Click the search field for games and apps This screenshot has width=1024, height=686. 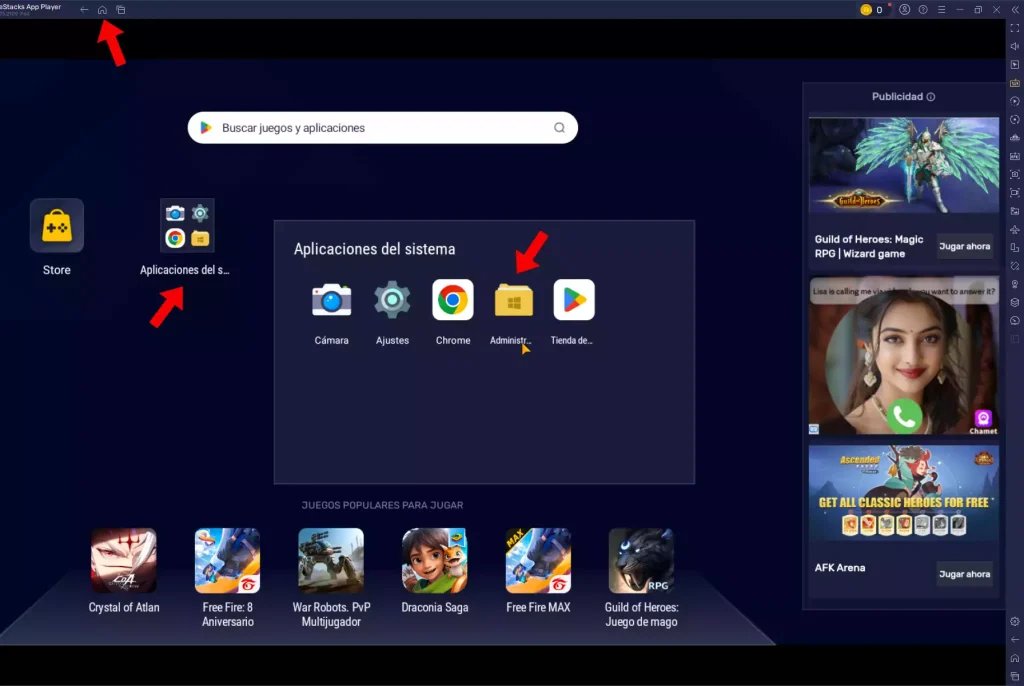point(383,128)
